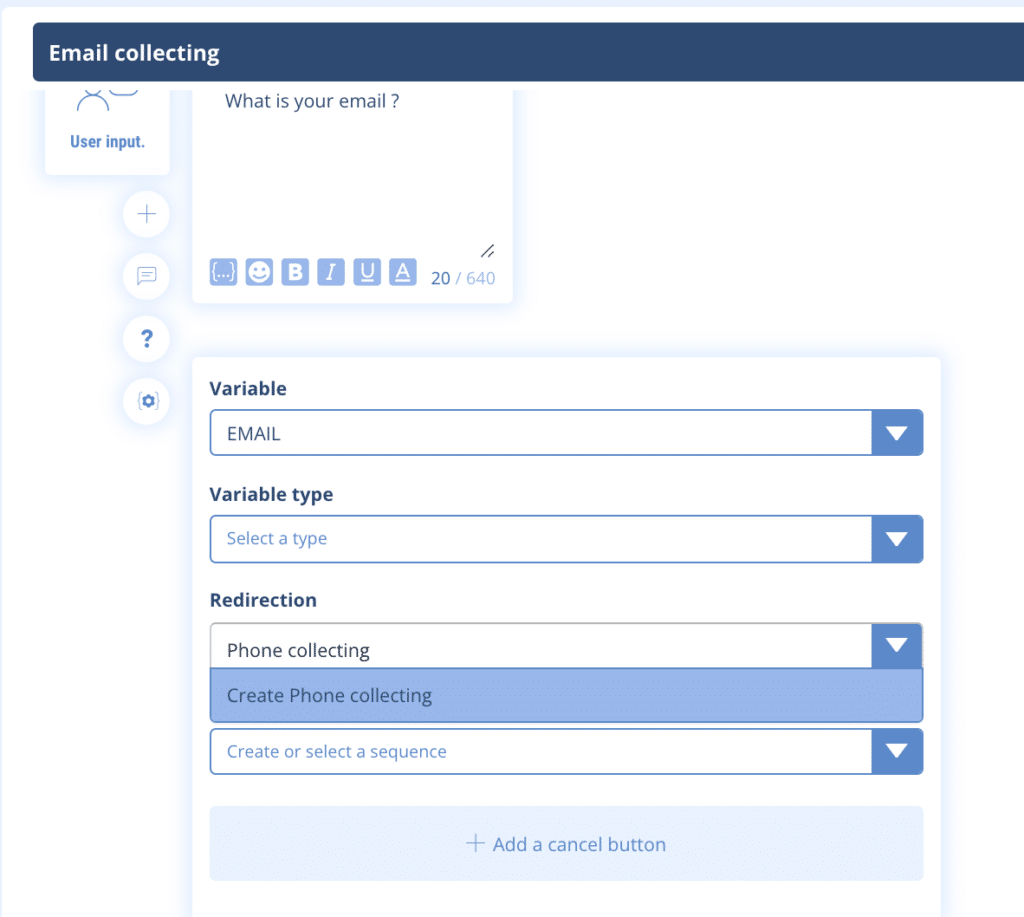Image resolution: width=1024 pixels, height=917 pixels.
Task: Open the emoji picker
Action: point(259,272)
